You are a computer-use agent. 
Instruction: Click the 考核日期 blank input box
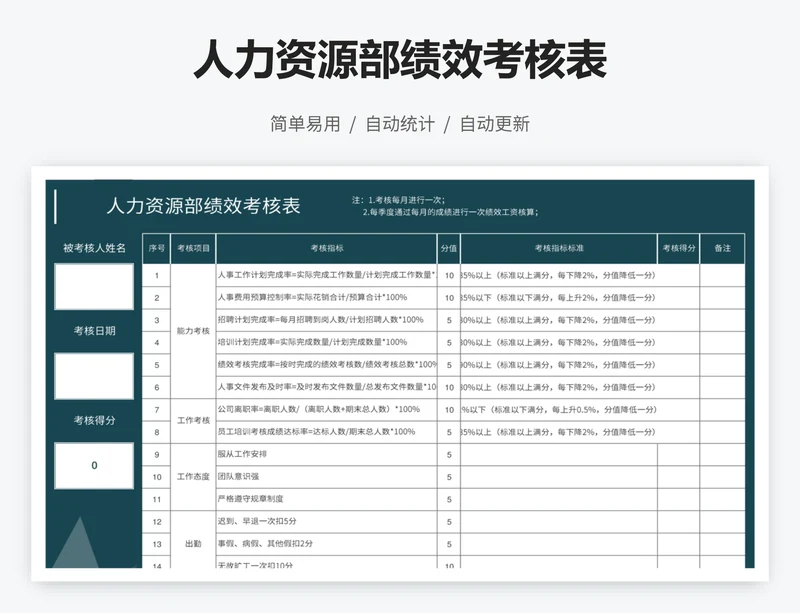click(94, 376)
